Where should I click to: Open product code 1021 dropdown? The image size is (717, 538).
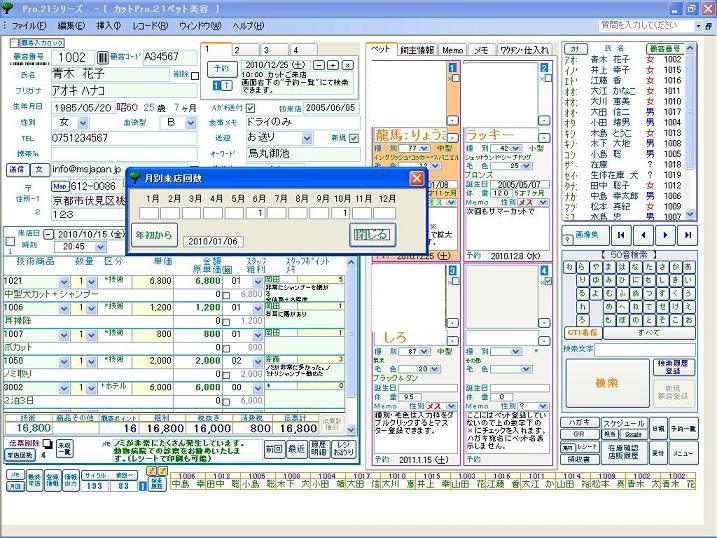(x=64, y=282)
